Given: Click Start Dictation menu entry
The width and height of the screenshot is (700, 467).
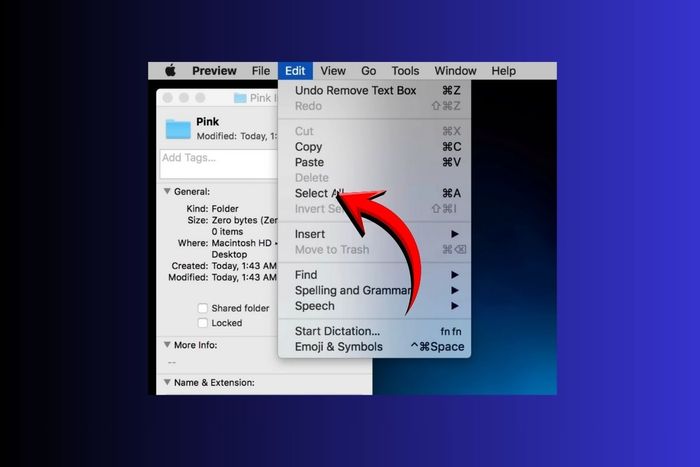Looking at the screenshot, I should 374,331.
